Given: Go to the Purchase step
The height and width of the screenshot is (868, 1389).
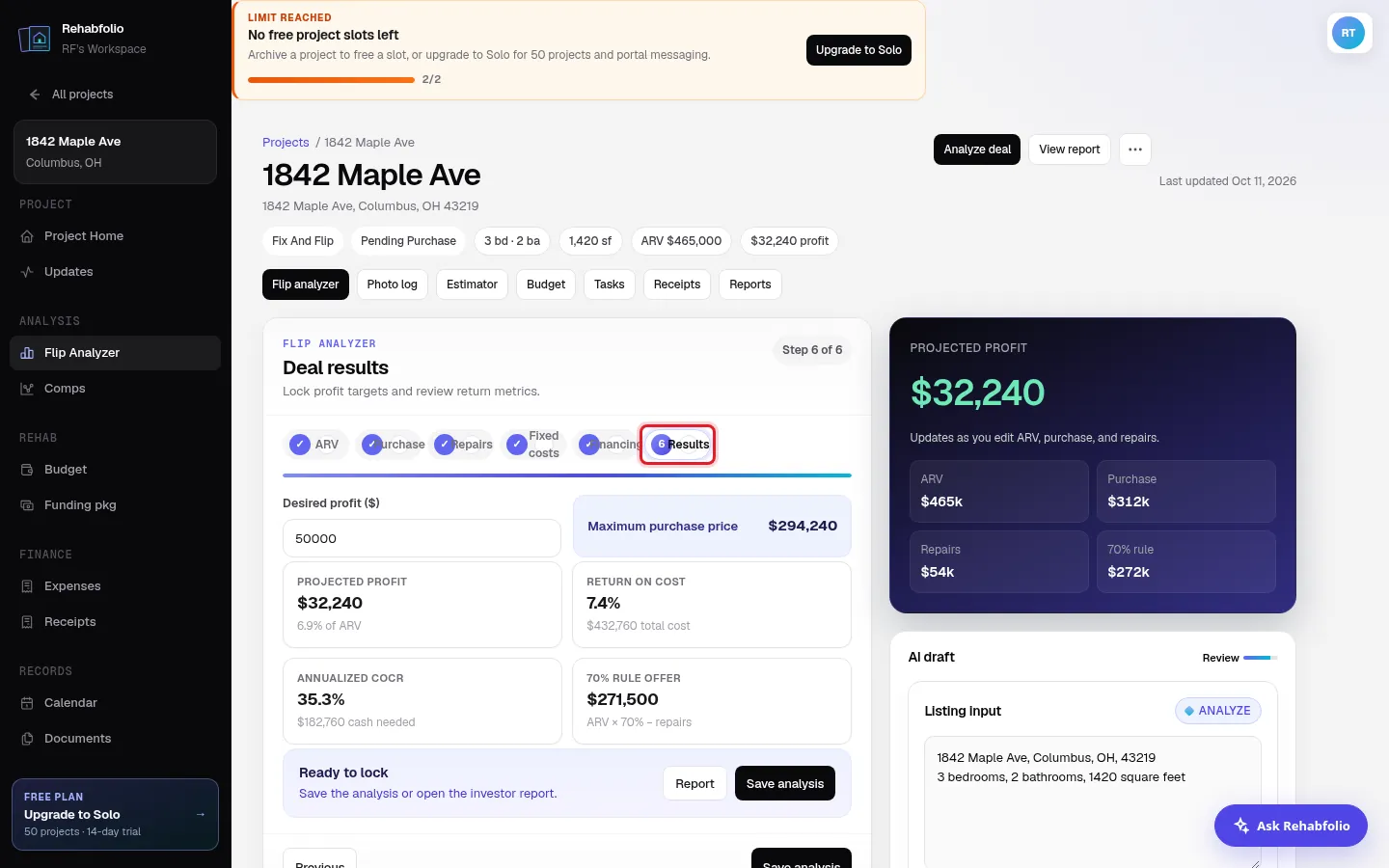Looking at the screenshot, I should point(393,445).
